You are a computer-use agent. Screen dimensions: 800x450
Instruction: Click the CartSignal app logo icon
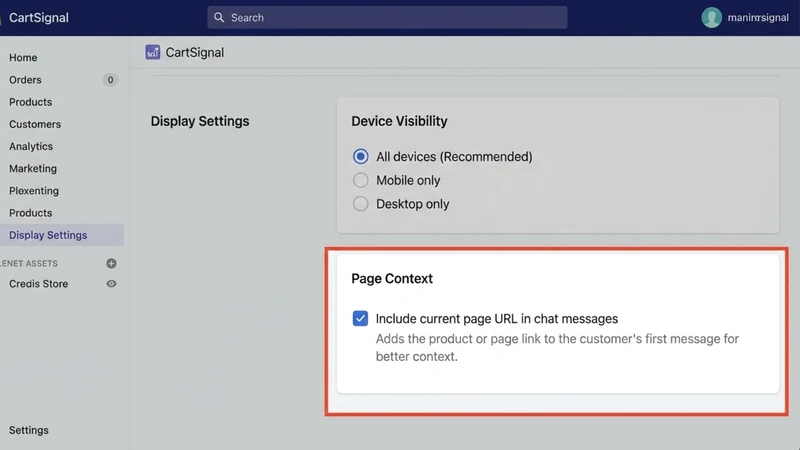pyautogui.click(x=153, y=52)
